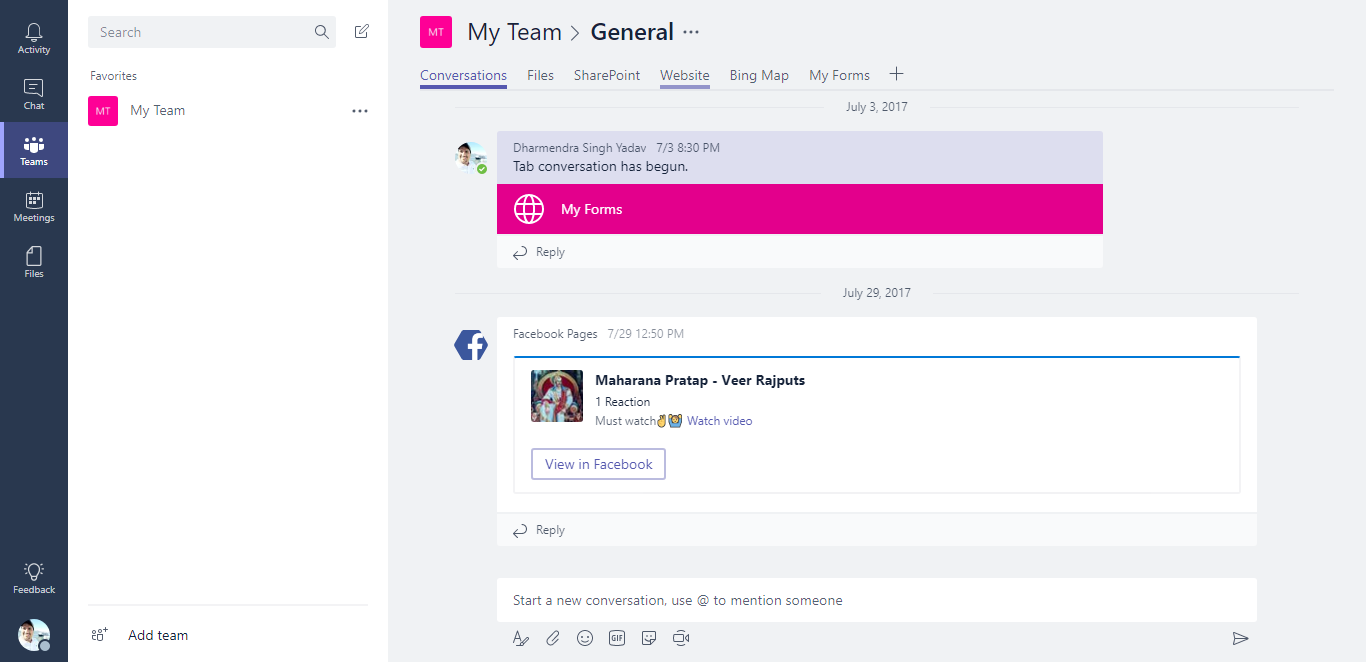Click the MT avatar beside My Team in Favorites

coord(103,111)
